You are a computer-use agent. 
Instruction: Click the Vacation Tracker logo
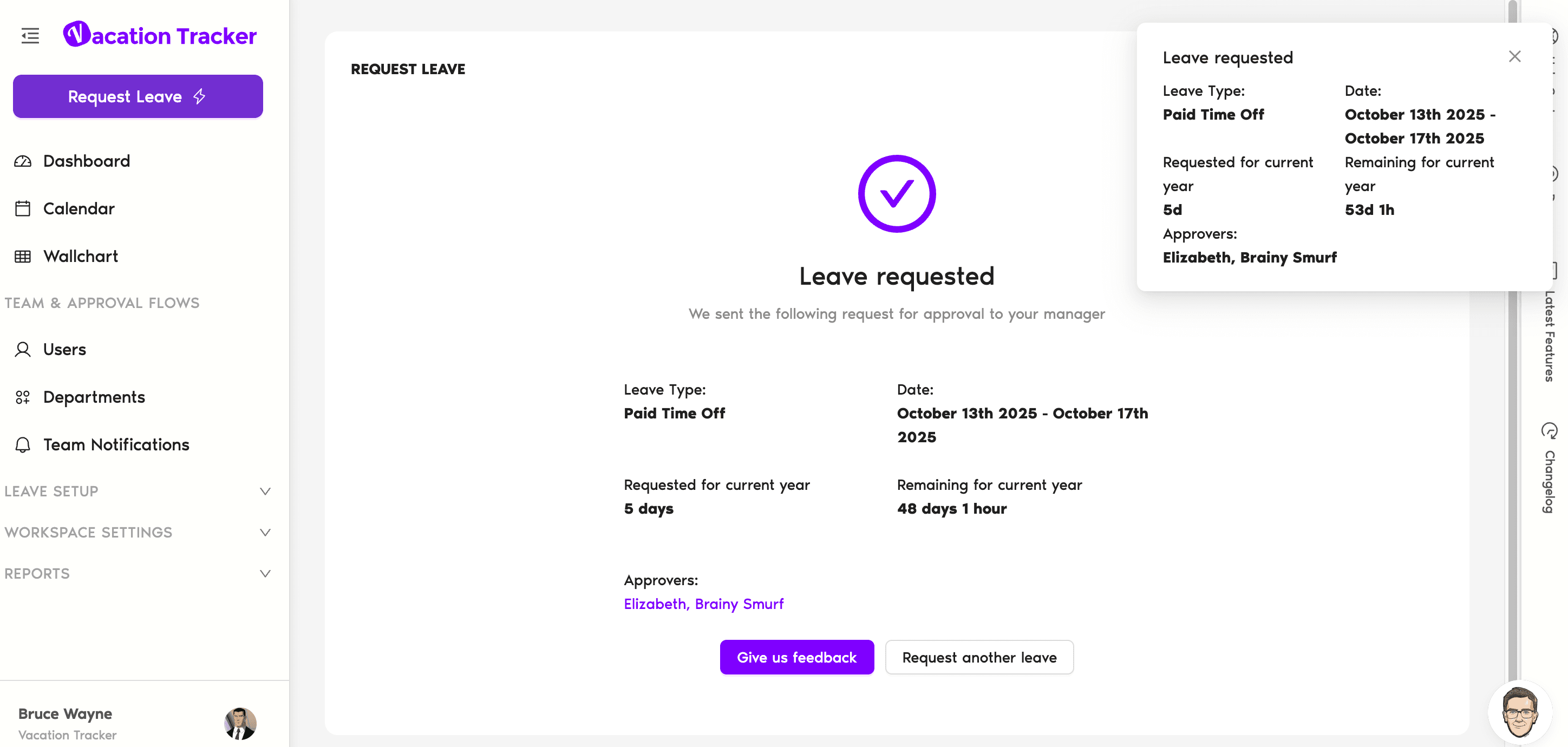(x=160, y=35)
